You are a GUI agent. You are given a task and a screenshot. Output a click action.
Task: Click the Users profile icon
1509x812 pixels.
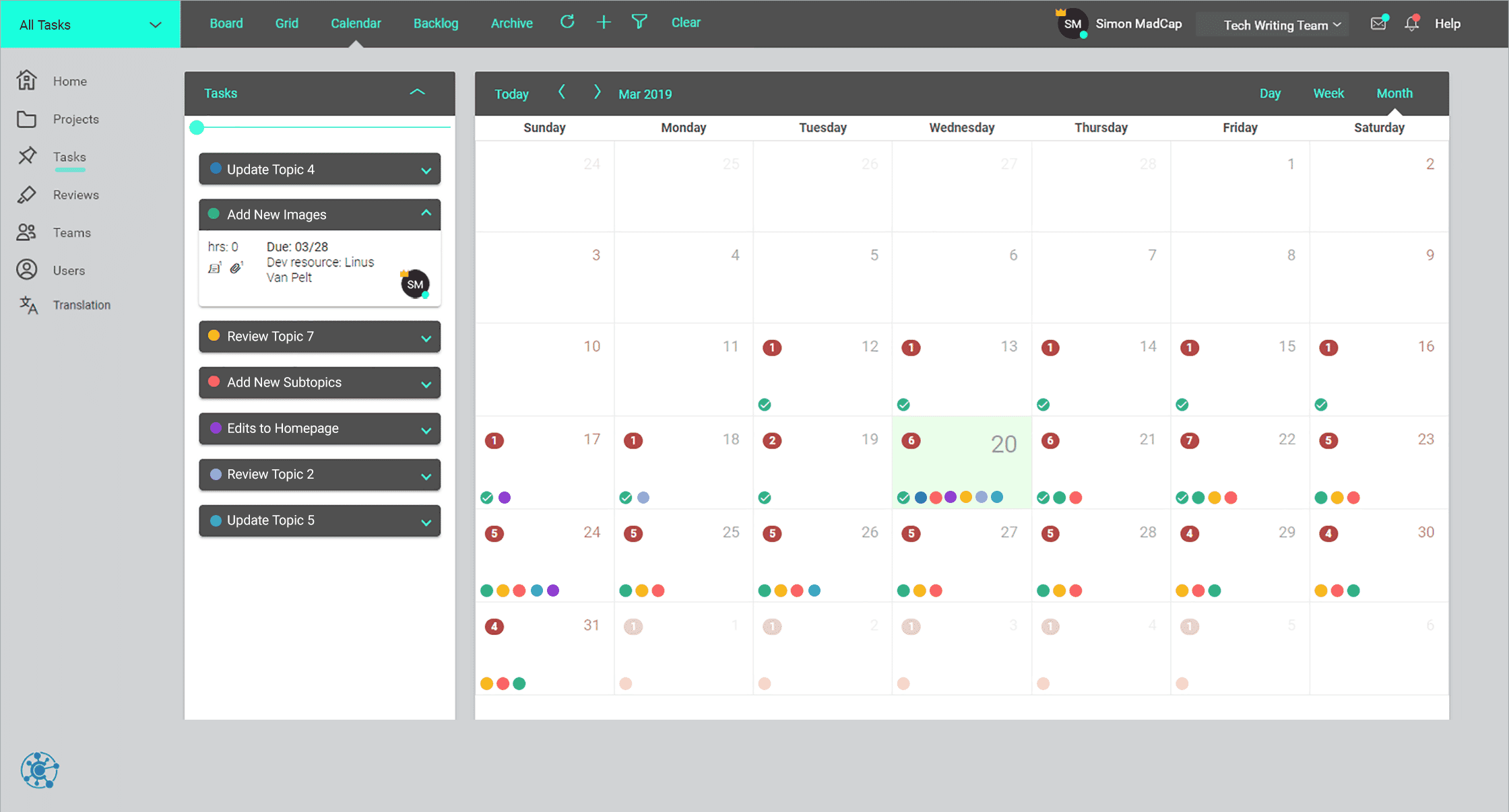(27, 269)
